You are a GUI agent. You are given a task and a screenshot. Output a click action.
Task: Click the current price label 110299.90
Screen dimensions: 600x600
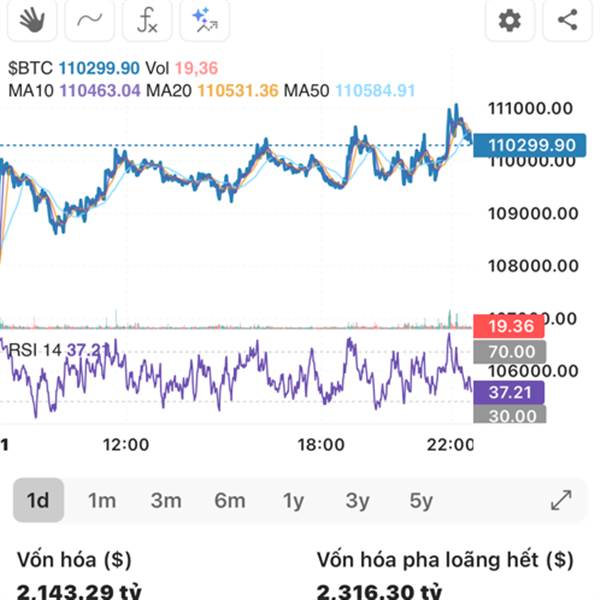coord(531,145)
